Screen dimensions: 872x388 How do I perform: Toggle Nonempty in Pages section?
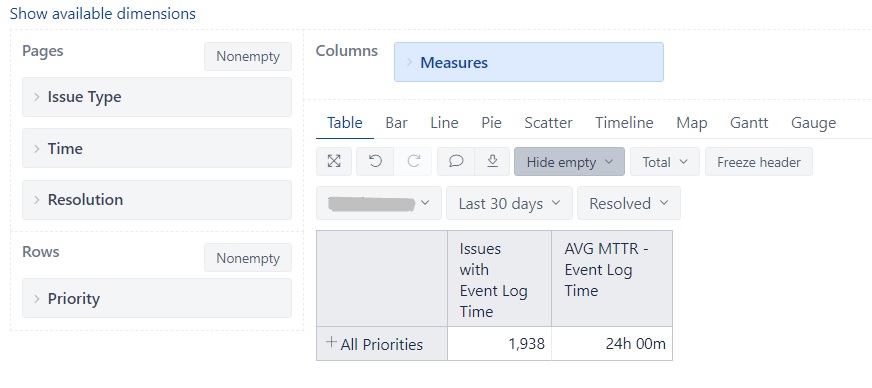(x=248, y=57)
